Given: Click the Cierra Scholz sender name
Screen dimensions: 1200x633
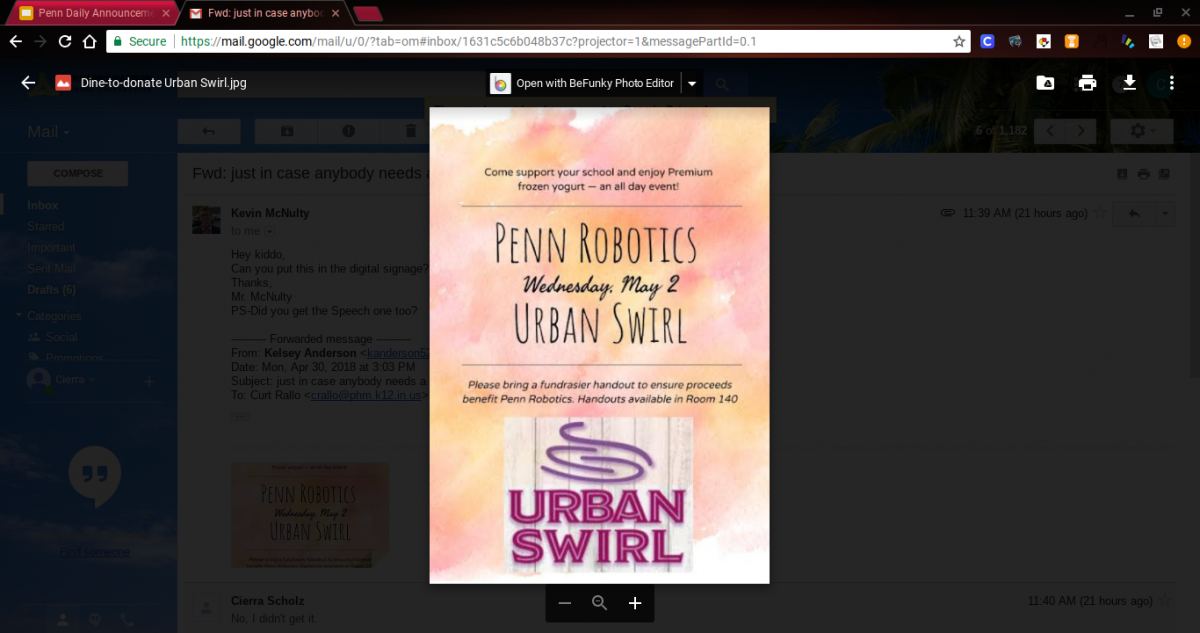Looking at the screenshot, I should click(268, 601).
